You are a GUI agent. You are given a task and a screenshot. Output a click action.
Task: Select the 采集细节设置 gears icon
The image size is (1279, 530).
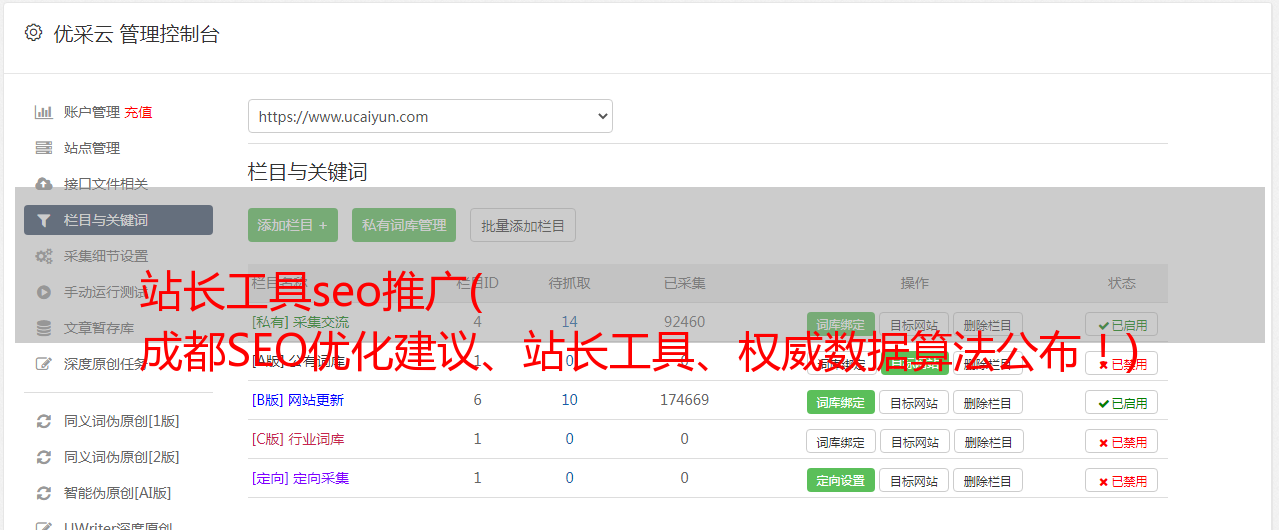point(44,256)
